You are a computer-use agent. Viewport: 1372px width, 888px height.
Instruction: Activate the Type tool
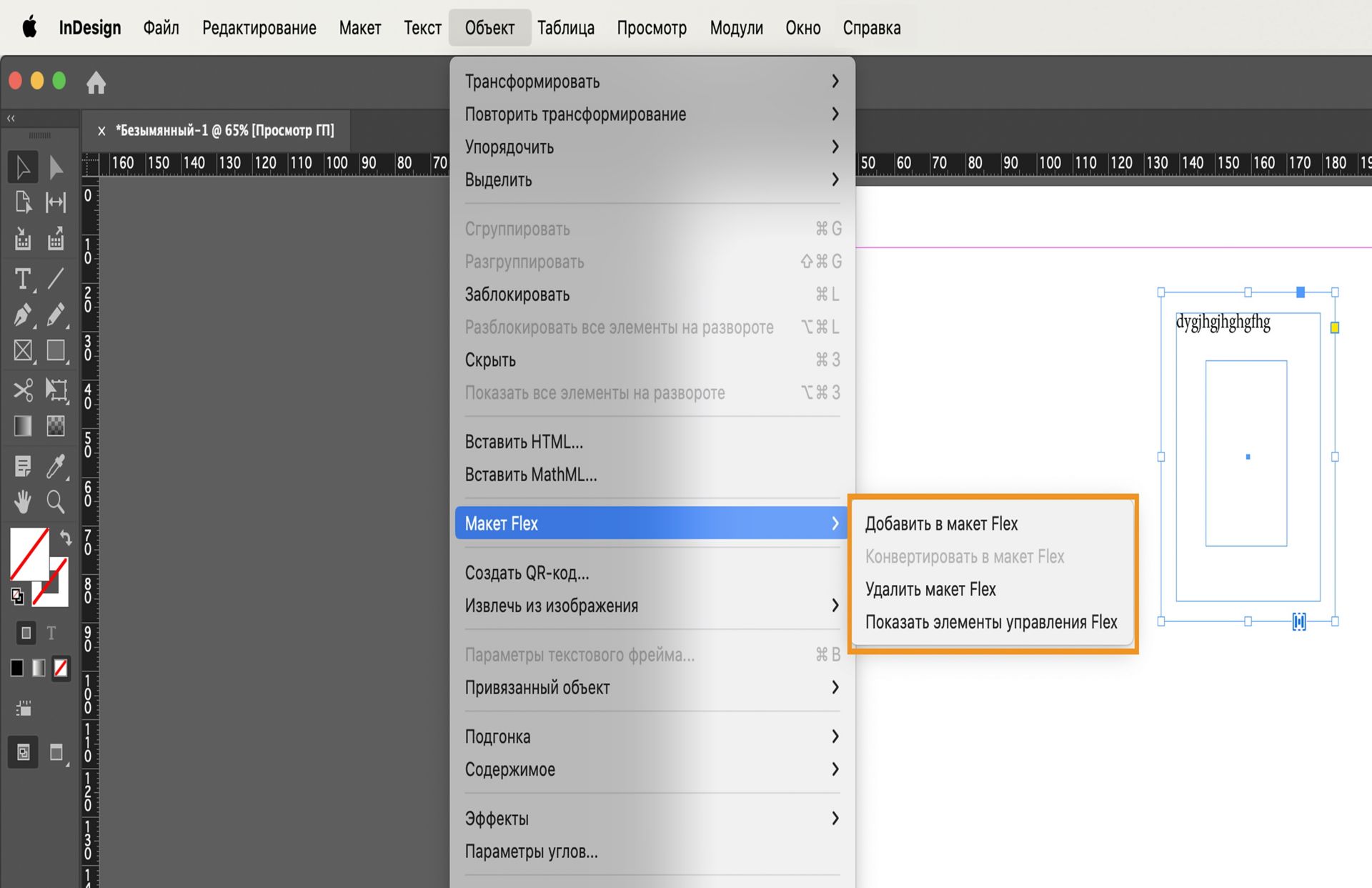[x=22, y=279]
